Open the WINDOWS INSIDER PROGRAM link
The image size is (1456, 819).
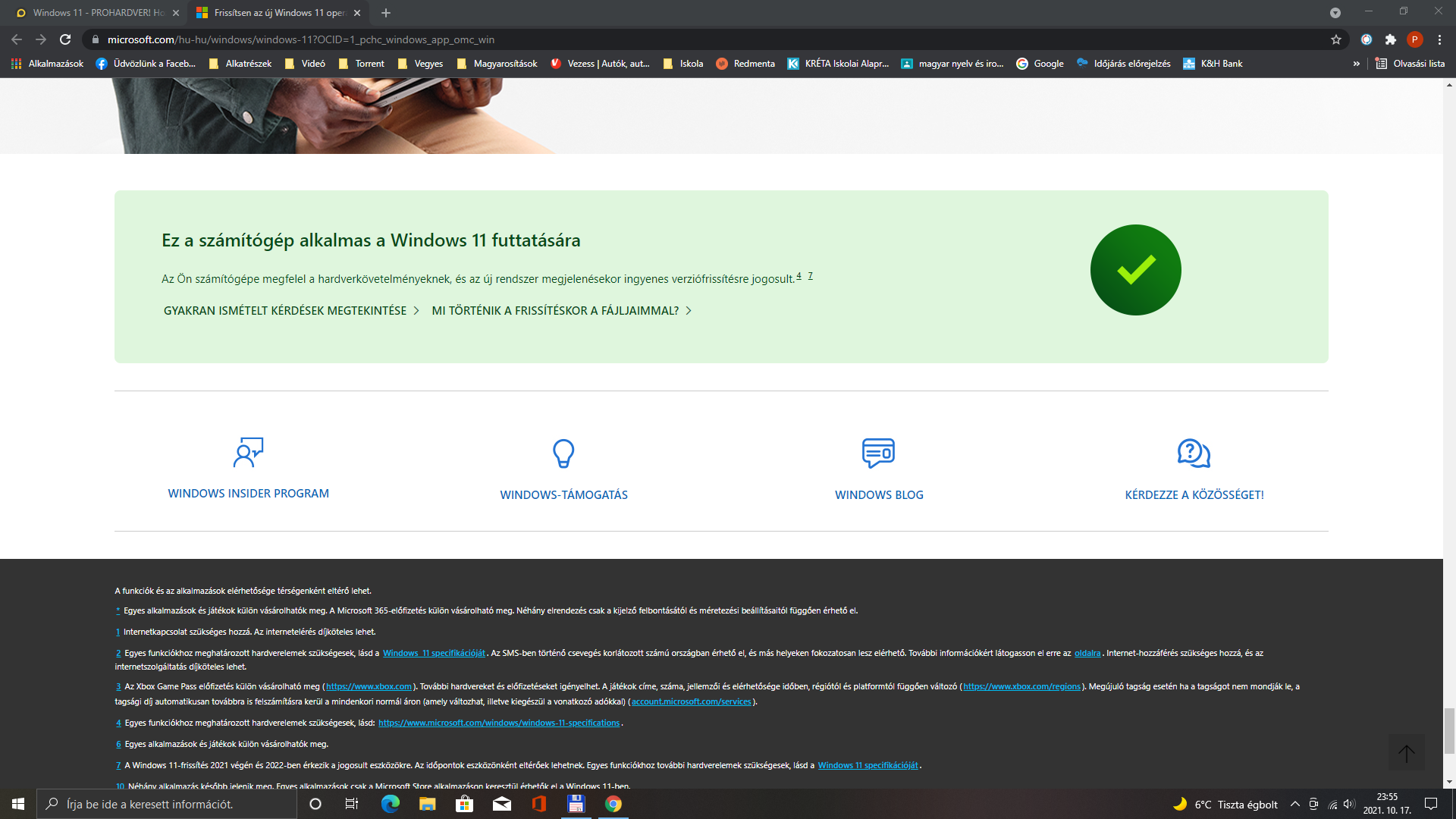coord(248,494)
